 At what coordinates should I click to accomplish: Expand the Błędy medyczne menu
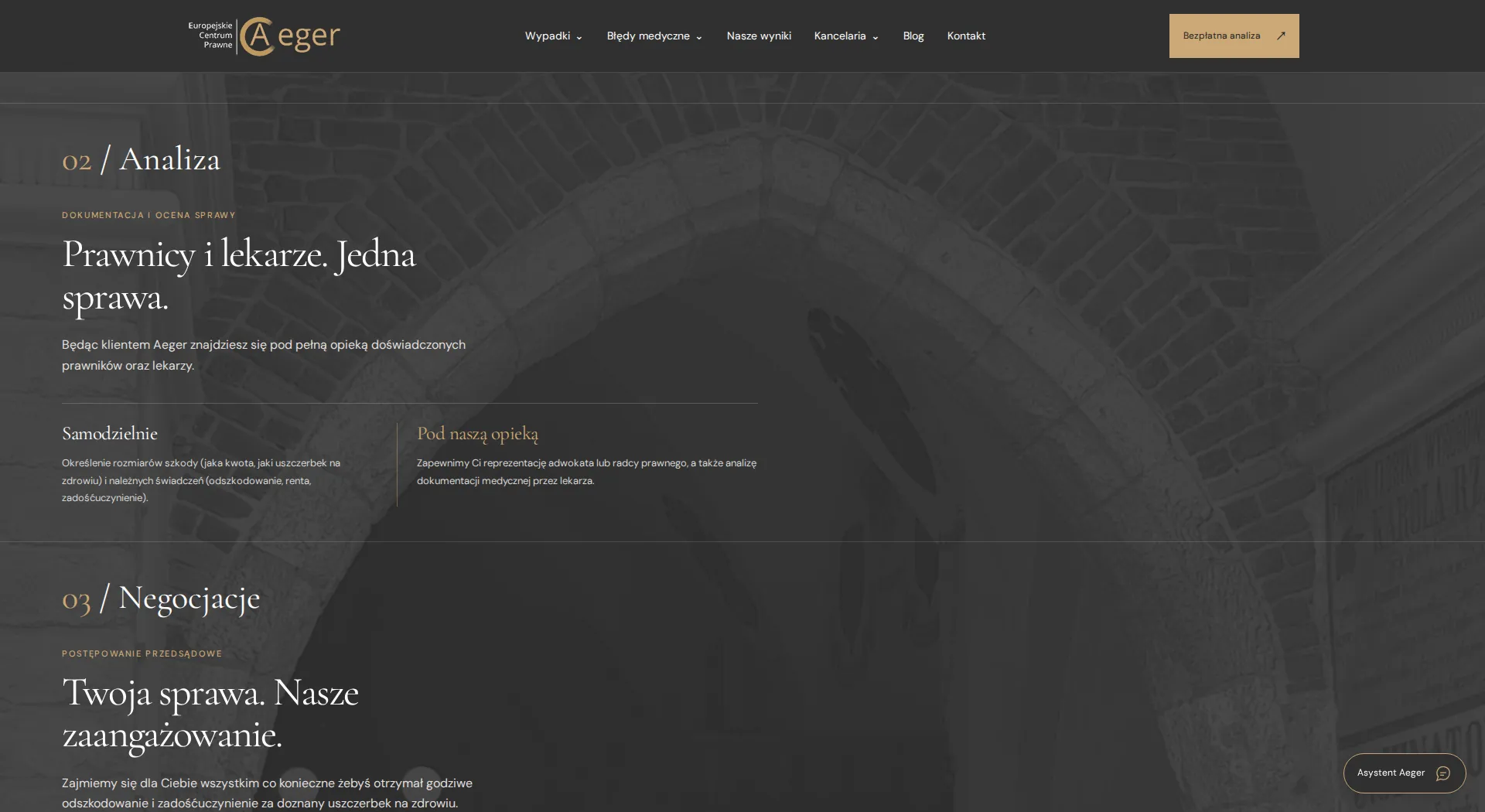(654, 36)
